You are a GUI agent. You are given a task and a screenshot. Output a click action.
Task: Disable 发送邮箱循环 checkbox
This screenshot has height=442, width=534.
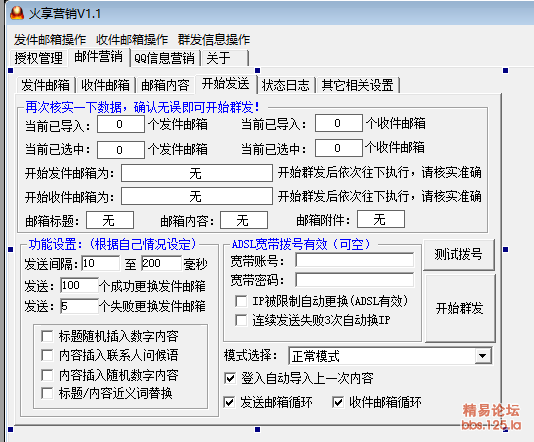229,402
